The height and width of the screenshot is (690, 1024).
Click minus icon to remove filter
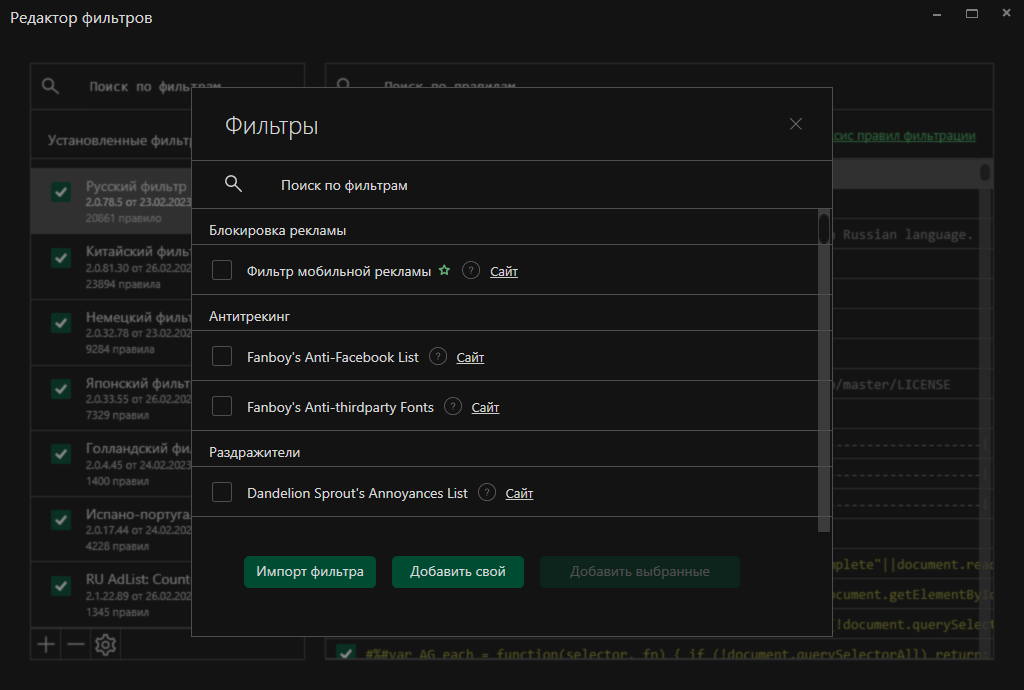tap(76, 645)
